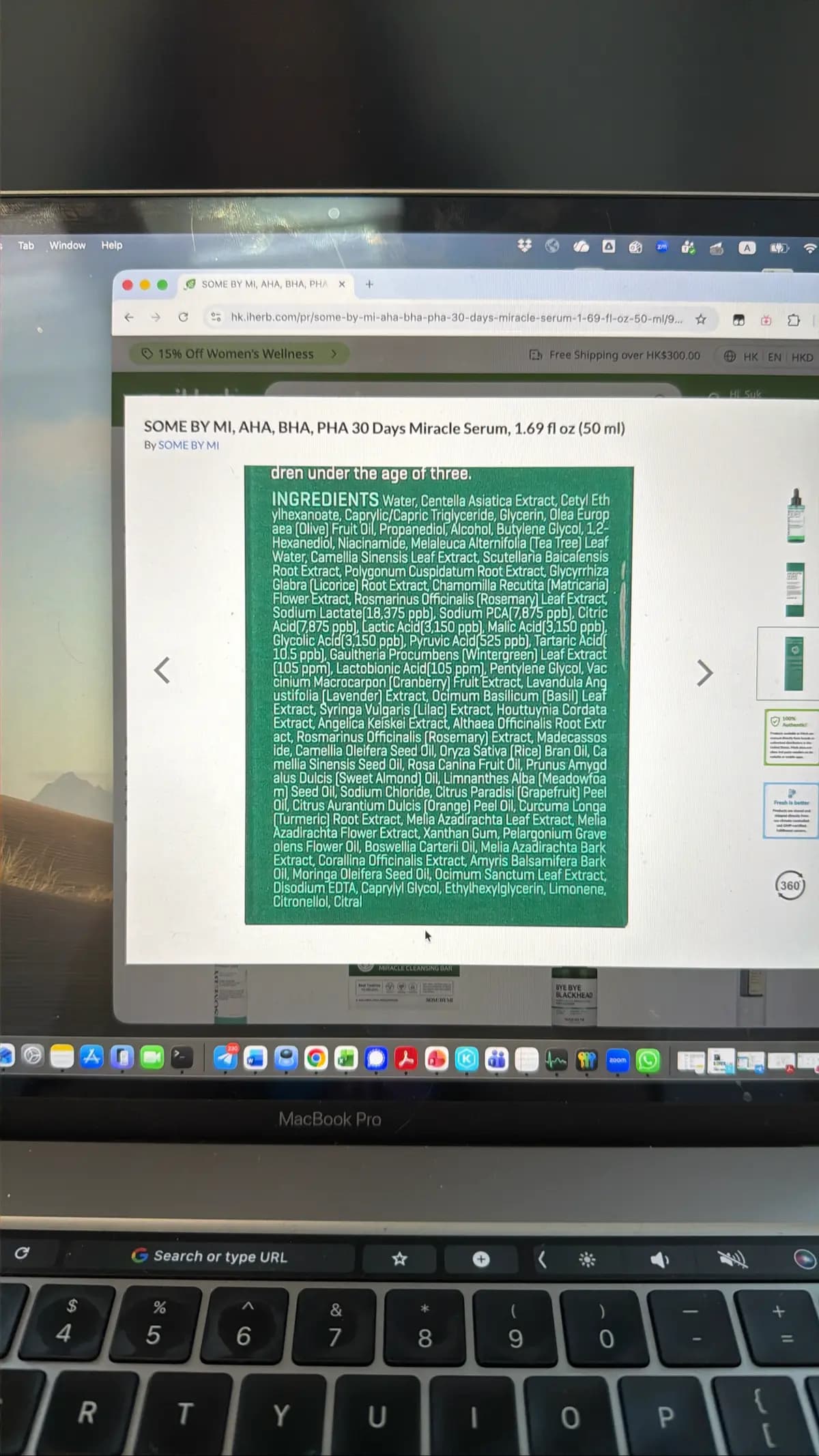Go back to the previous page in Chrome
The image size is (819, 1456).
click(128, 317)
